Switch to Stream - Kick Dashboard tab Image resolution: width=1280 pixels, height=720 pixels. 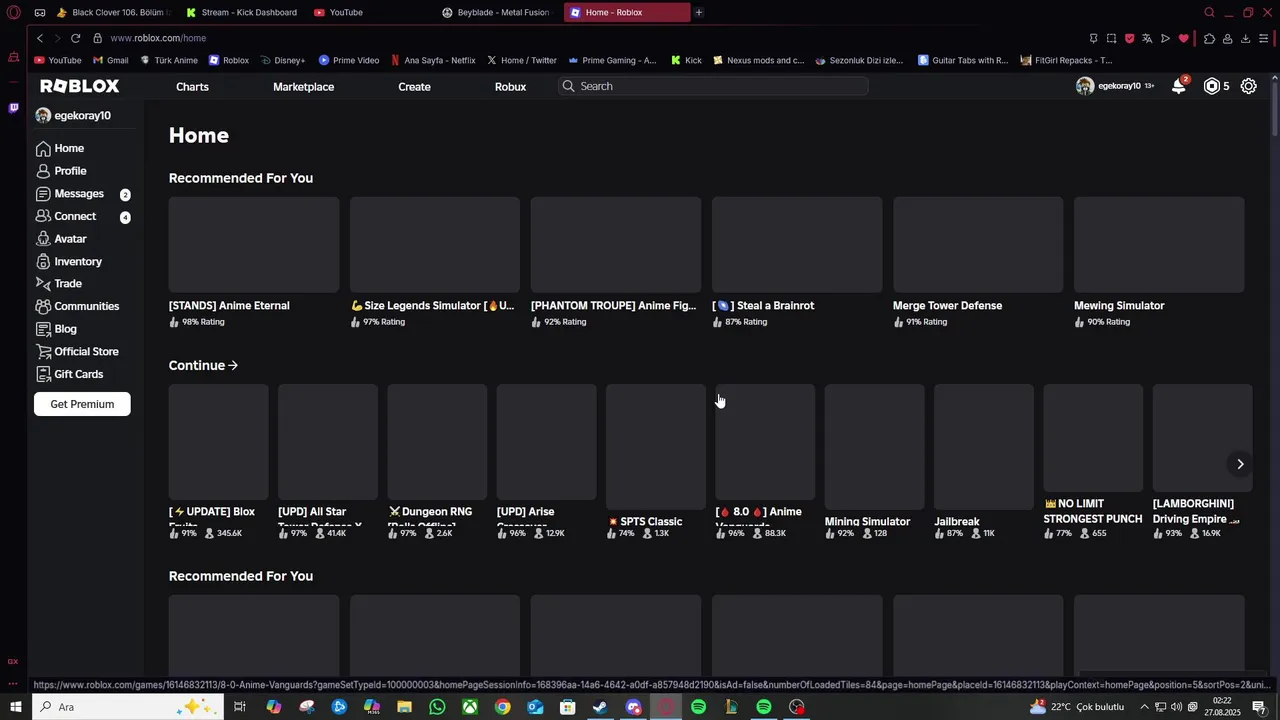click(242, 12)
